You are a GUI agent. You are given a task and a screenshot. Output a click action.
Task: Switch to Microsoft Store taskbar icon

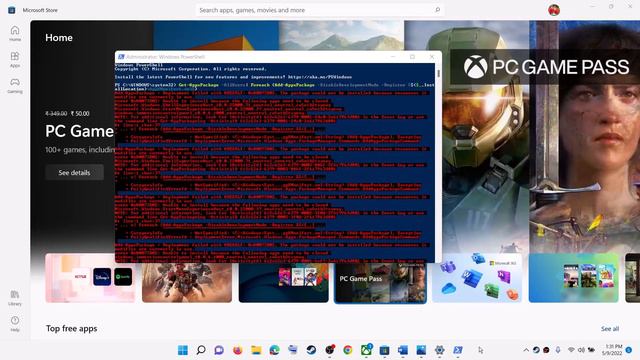384,350
